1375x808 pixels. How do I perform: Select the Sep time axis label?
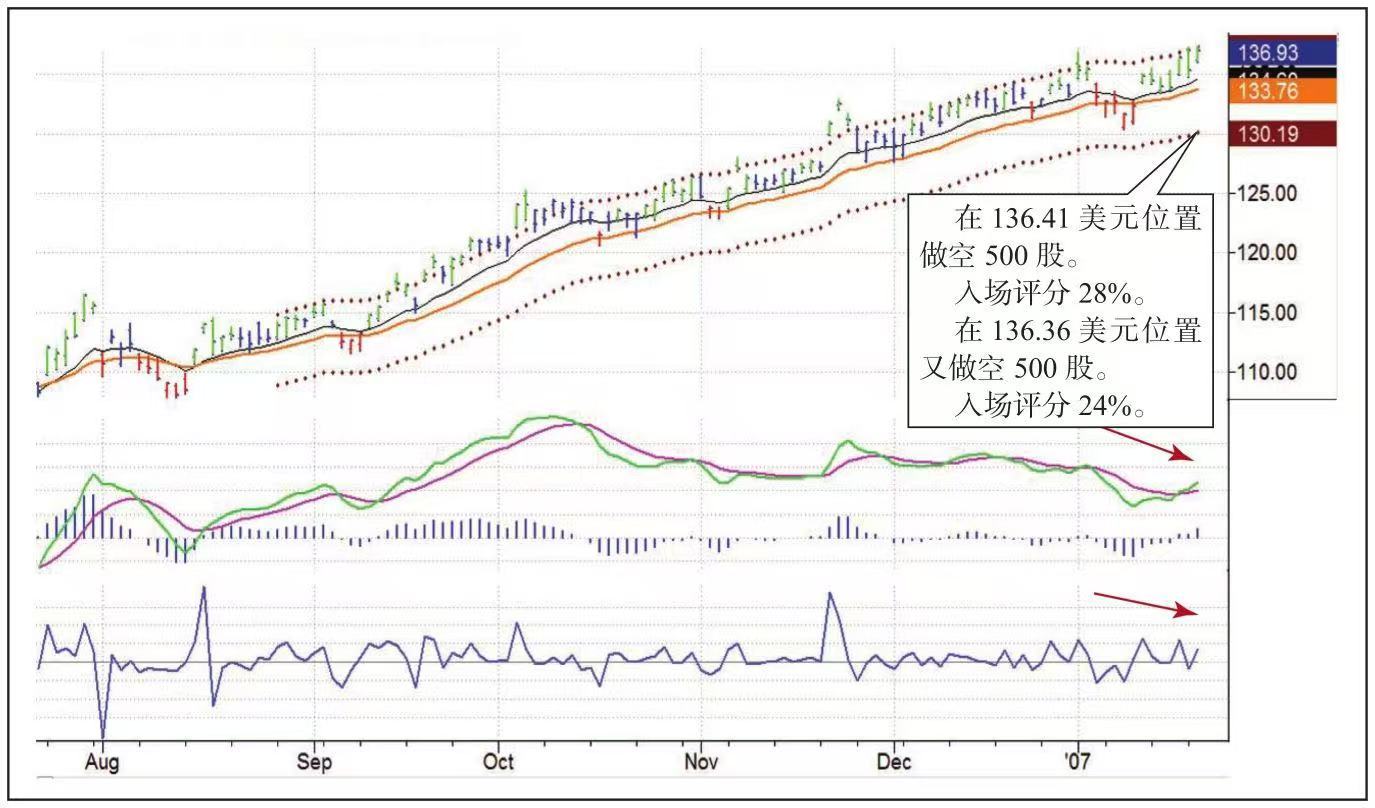point(314,762)
